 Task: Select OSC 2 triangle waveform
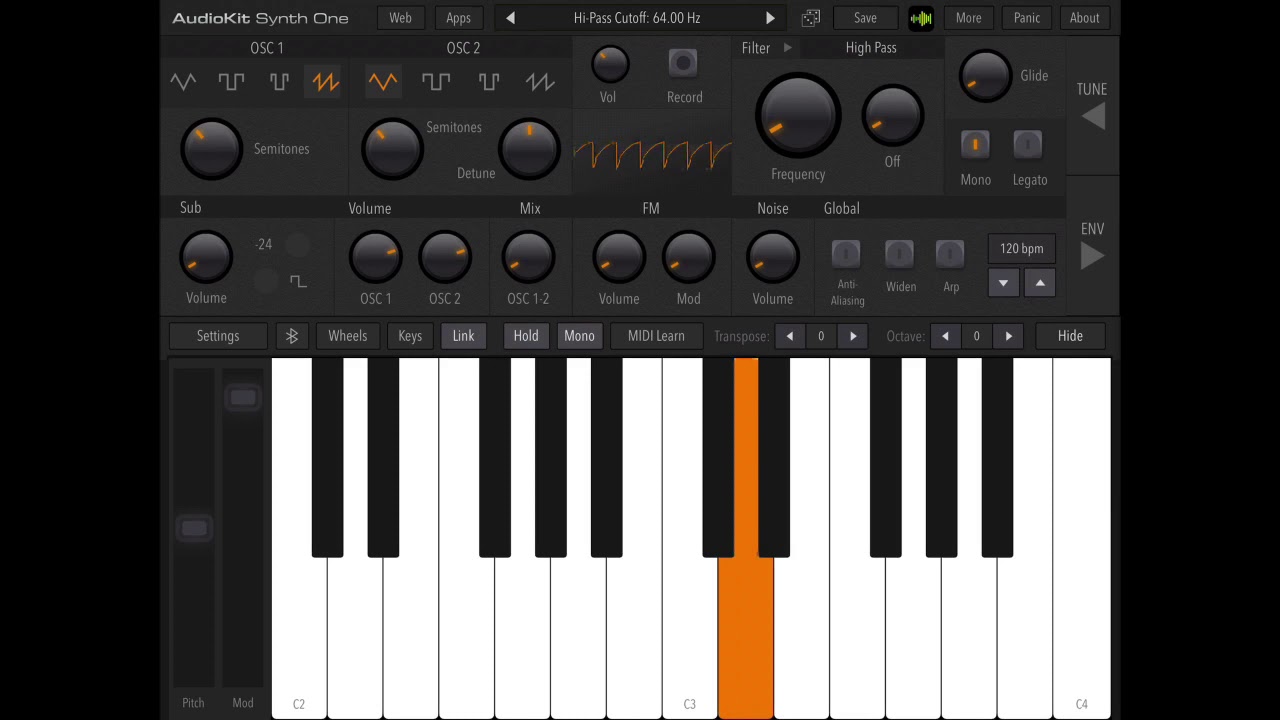pyautogui.click(x=383, y=82)
